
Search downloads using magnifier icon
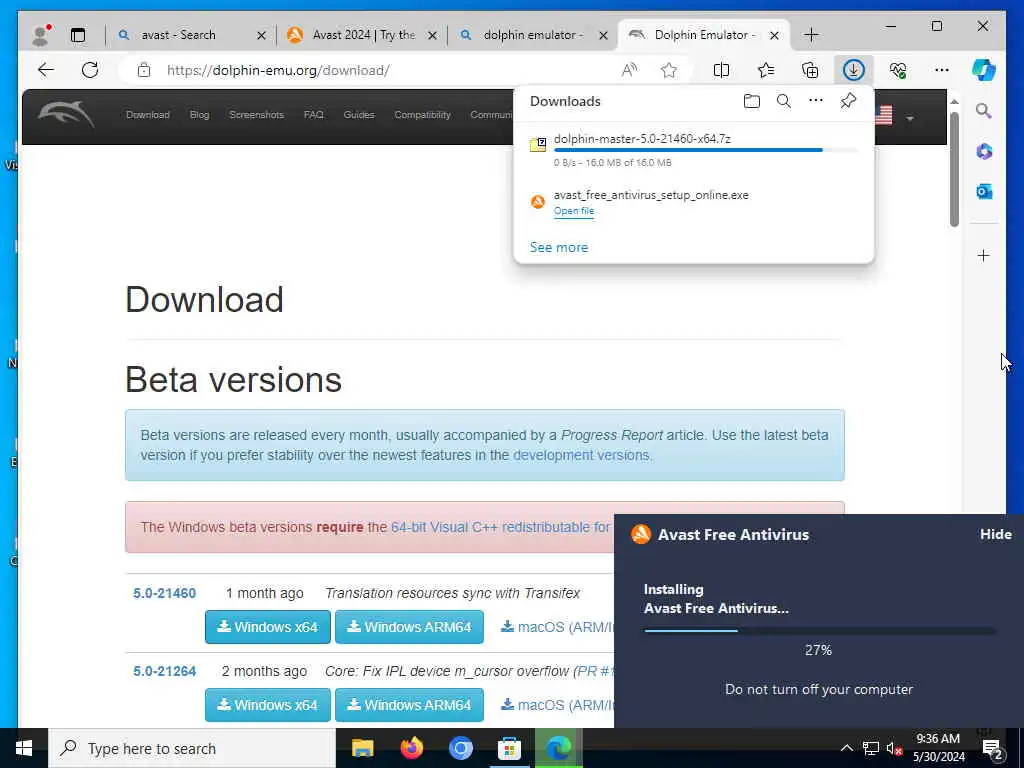[784, 101]
